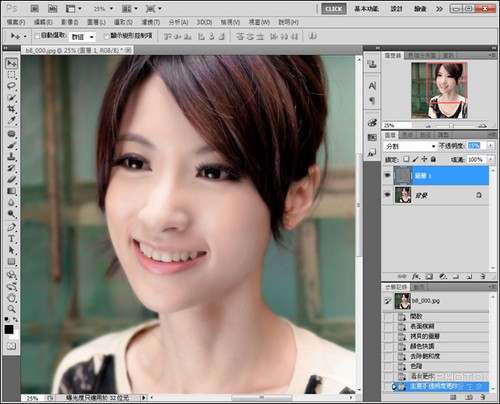500x404 pixels.
Task: Expand more workspaces with the >> chevron
Action: tap(439, 9)
